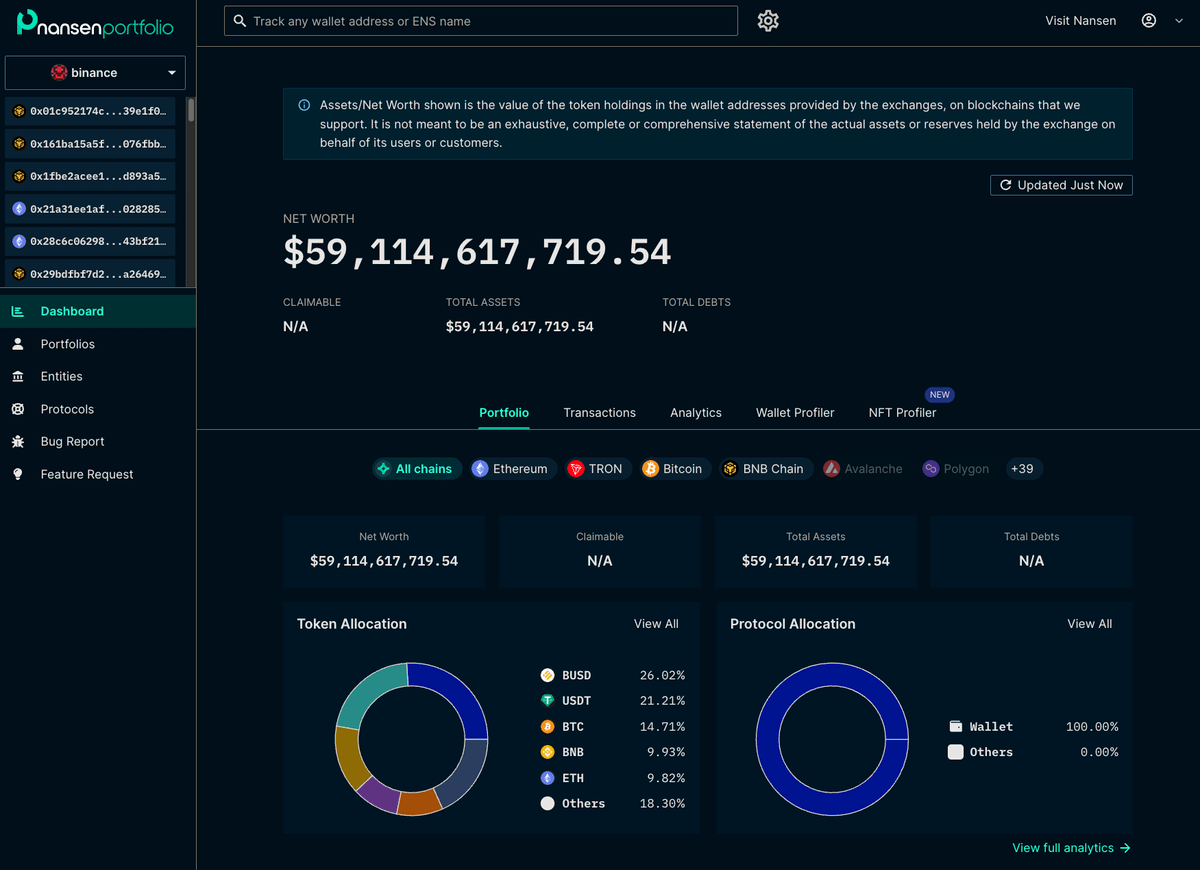Screen dimensions: 1200x870
Task: Switch to the Transactions tab
Action: pyautogui.click(x=599, y=413)
